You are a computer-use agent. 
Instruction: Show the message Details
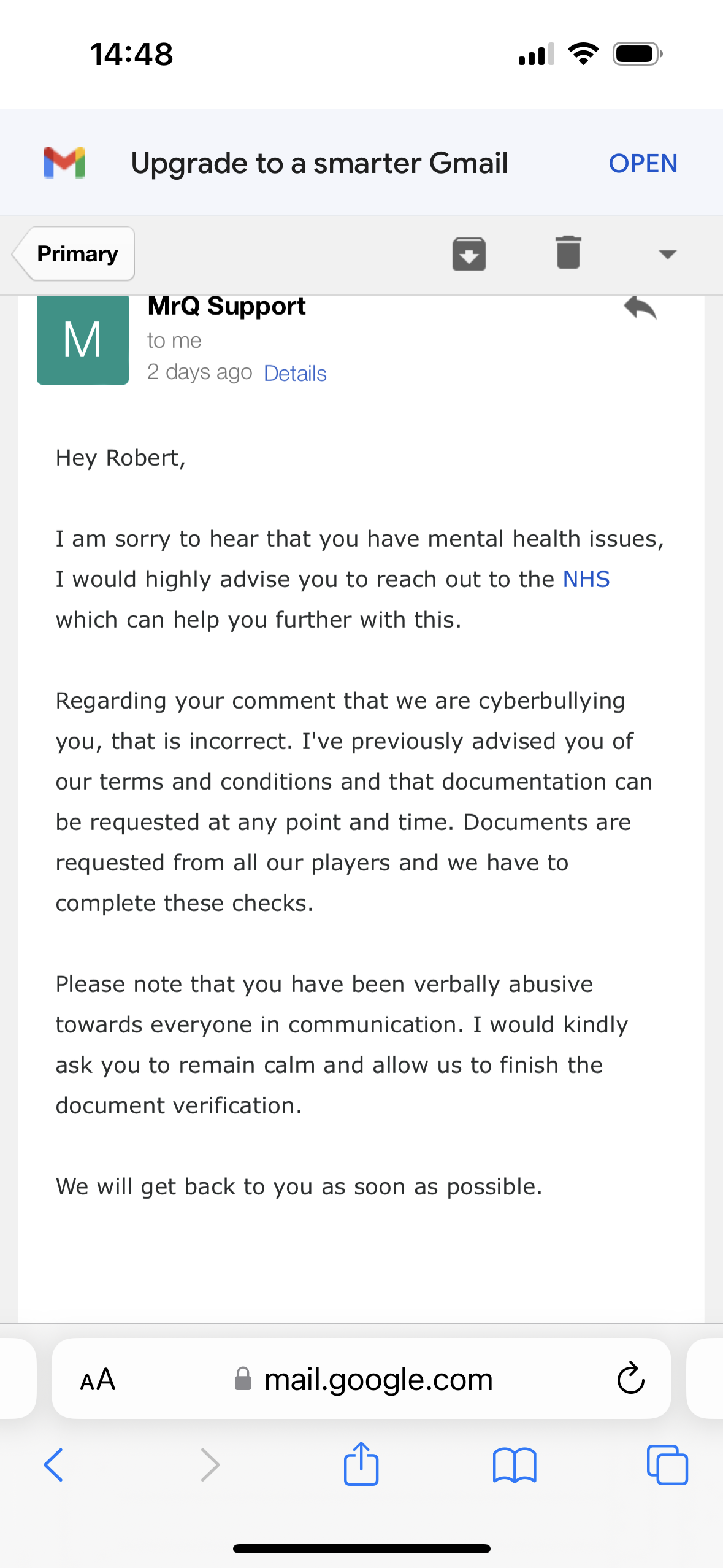[x=295, y=373]
